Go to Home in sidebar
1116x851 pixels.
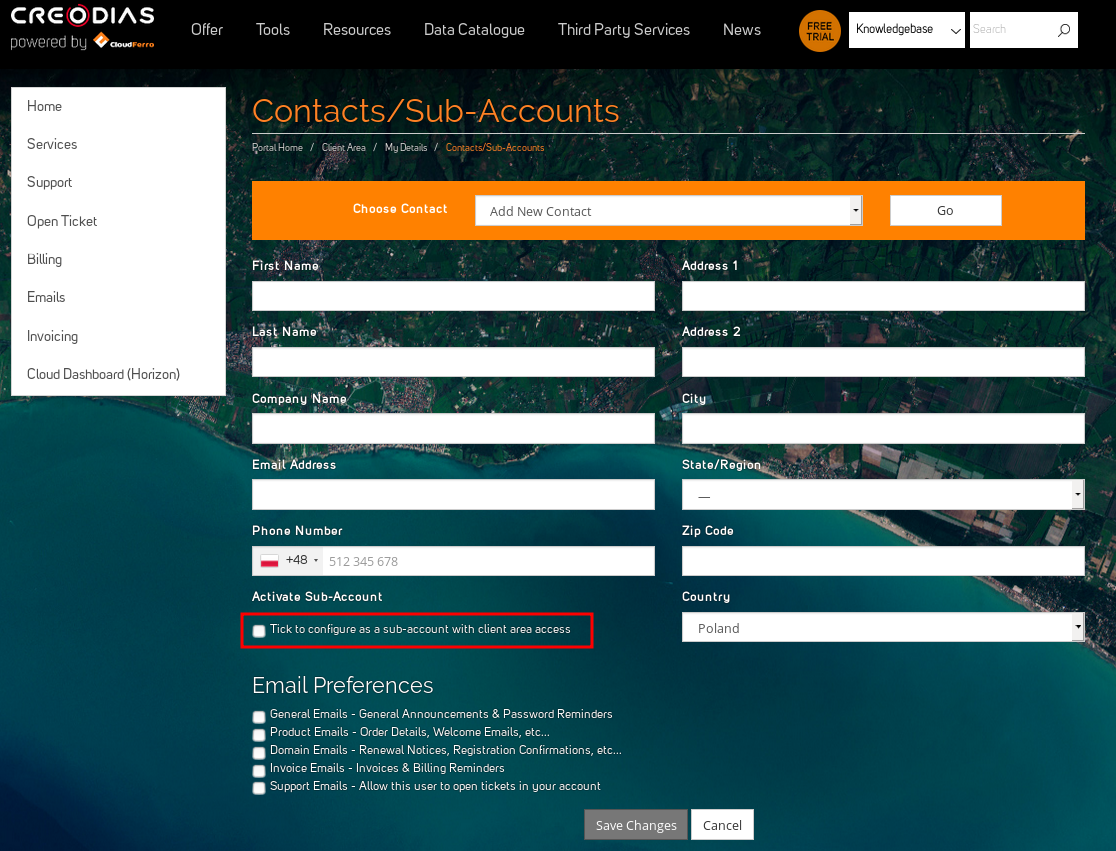click(x=44, y=106)
